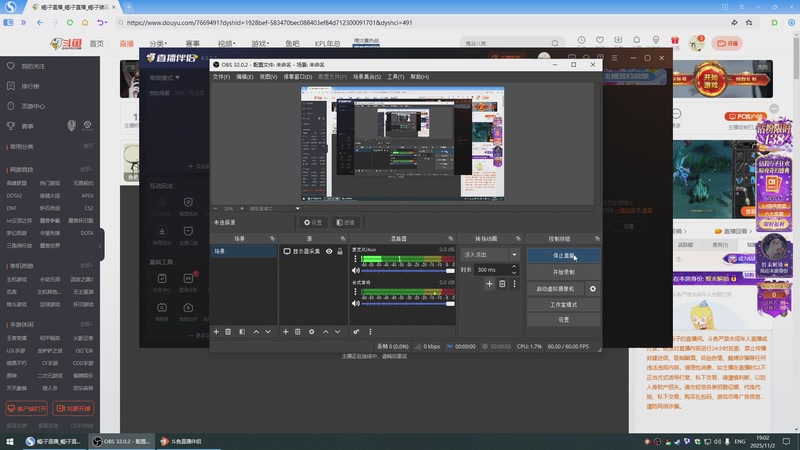
Task: Move source down in the Sources panel
Action: click(337, 332)
